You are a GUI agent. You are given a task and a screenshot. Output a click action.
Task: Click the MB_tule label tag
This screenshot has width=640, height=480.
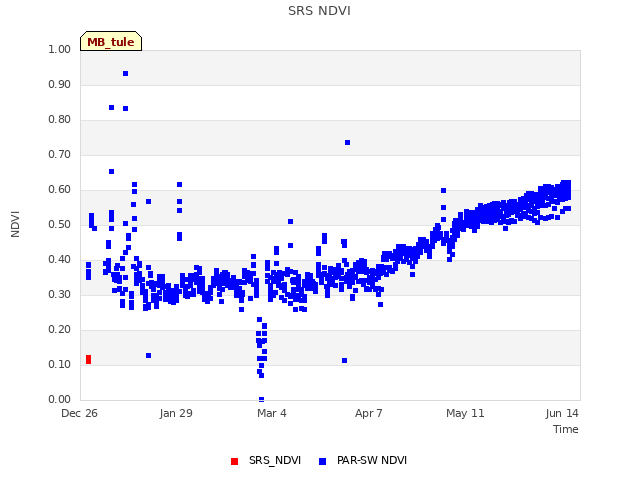coord(111,41)
